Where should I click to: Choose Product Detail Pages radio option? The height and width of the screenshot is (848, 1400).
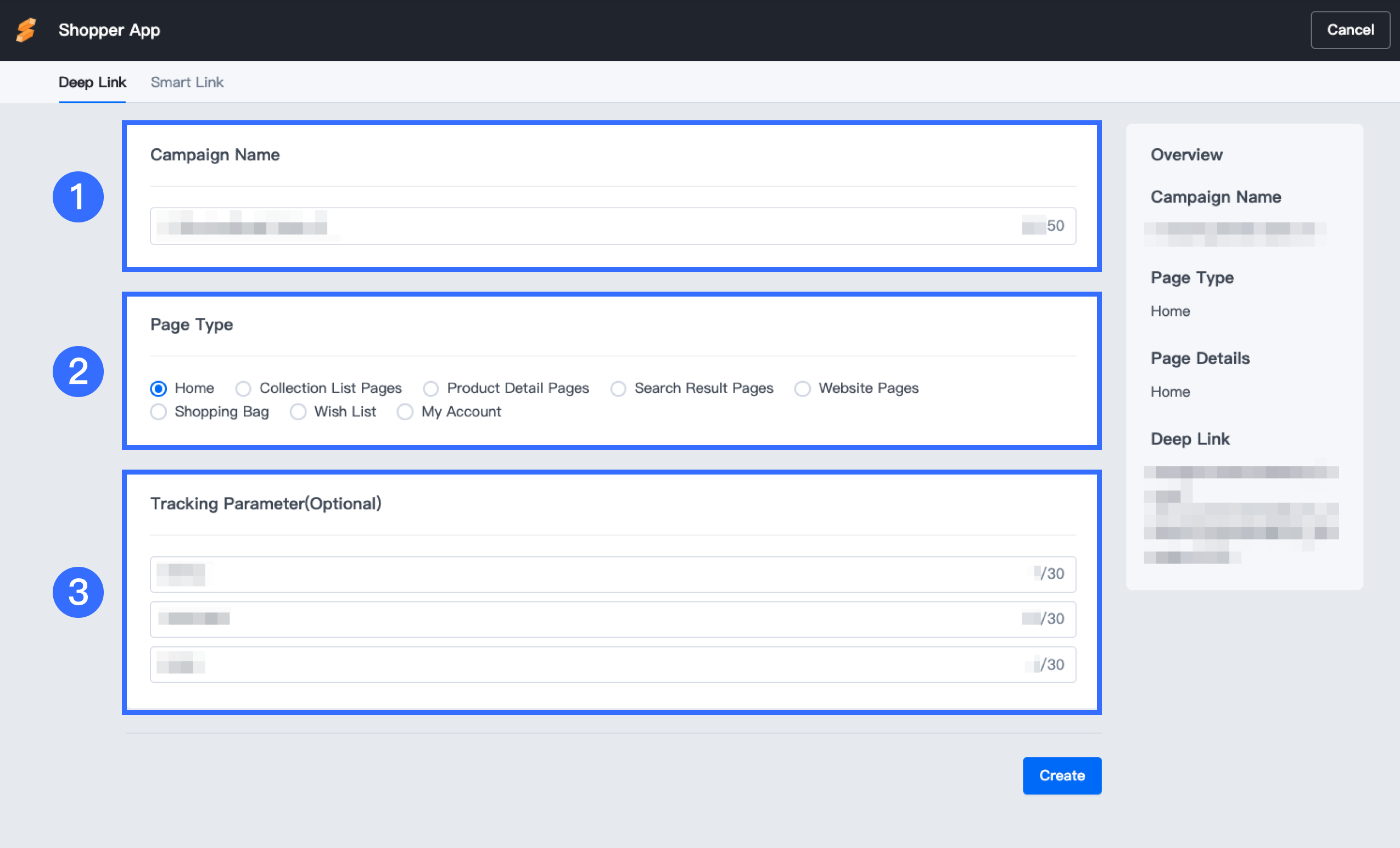[430, 388]
